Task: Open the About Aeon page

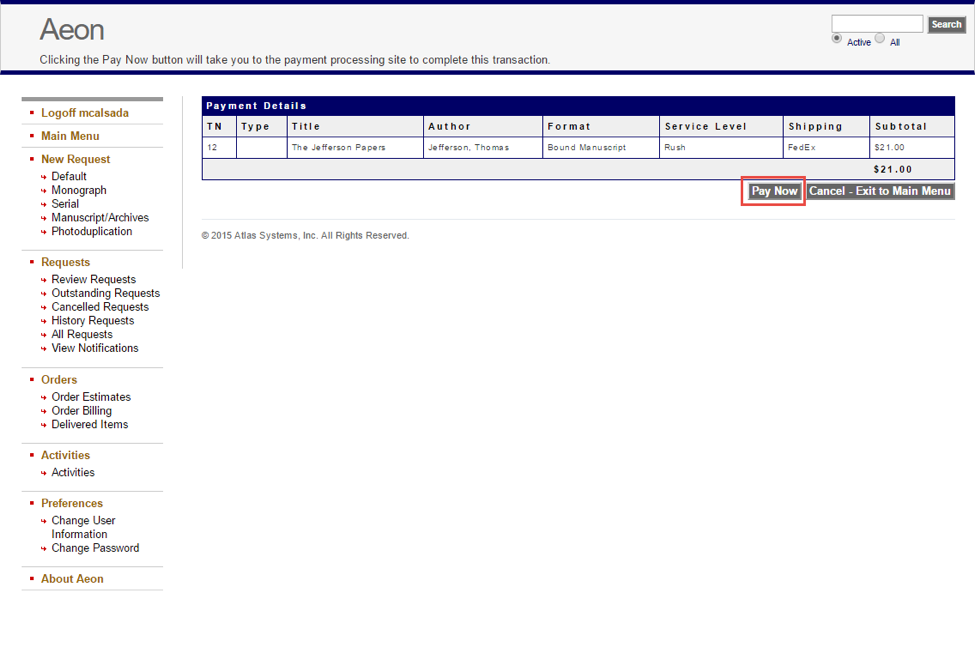Action: 71,578
